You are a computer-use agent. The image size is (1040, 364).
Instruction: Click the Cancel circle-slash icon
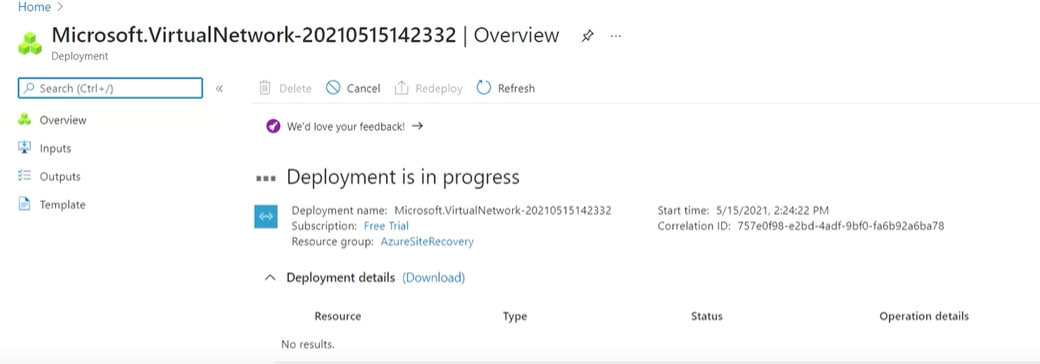coord(333,88)
